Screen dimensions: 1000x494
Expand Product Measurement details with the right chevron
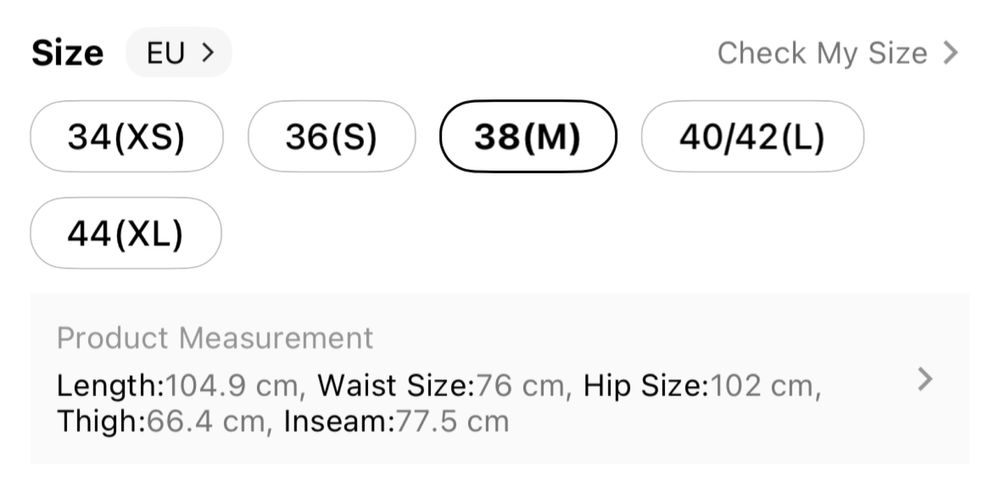click(x=925, y=379)
